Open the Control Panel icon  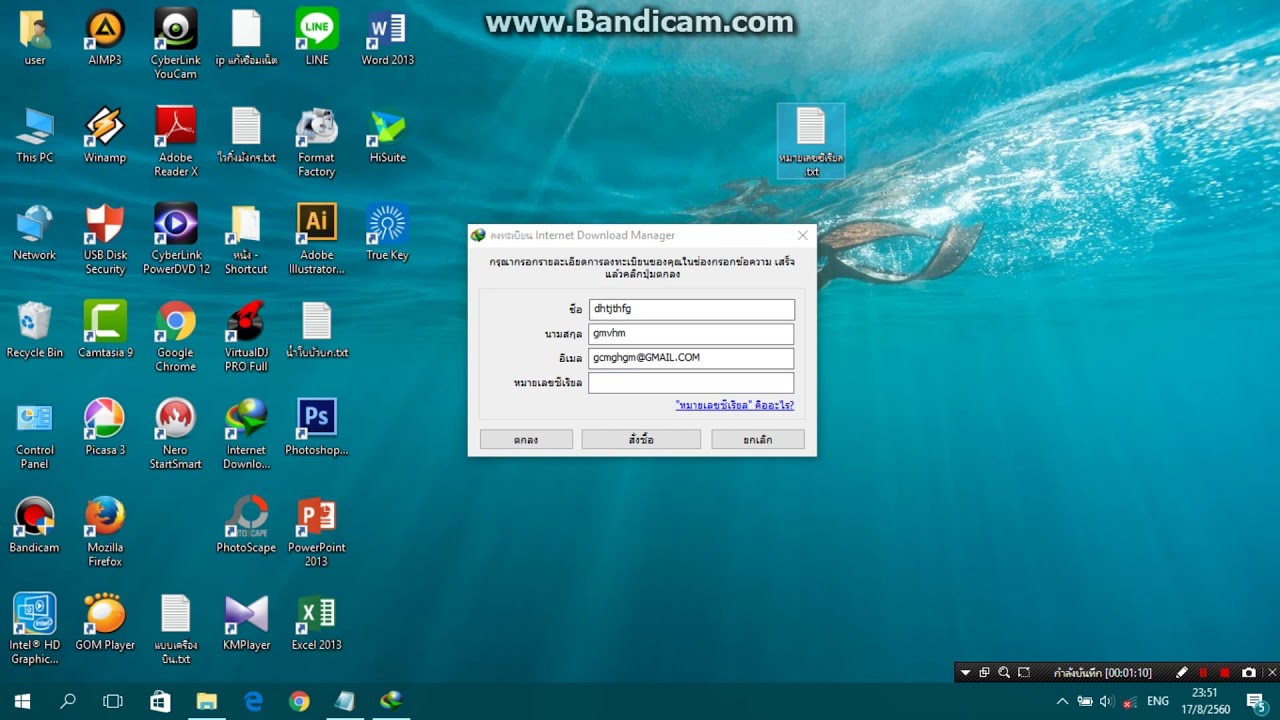pyautogui.click(x=34, y=435)
